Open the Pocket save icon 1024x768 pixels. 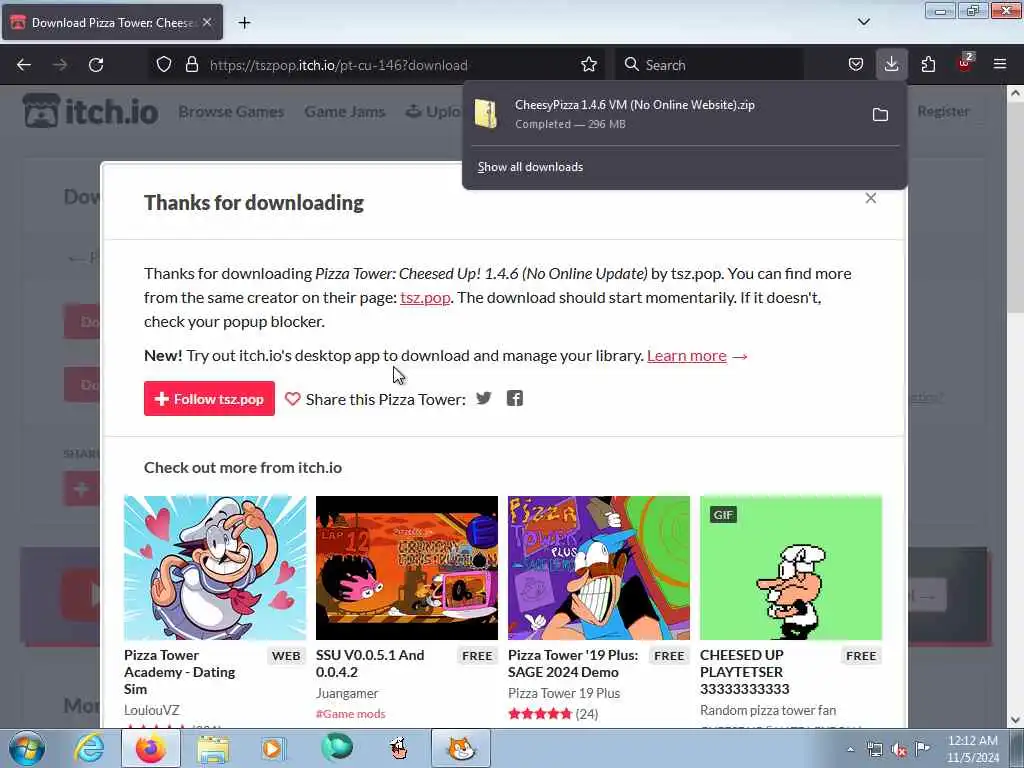pos(856,65)
